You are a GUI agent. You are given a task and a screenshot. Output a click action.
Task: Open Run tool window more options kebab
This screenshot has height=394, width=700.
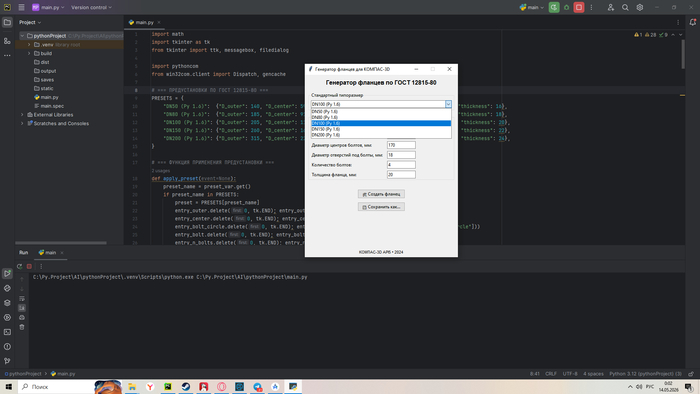41,266
